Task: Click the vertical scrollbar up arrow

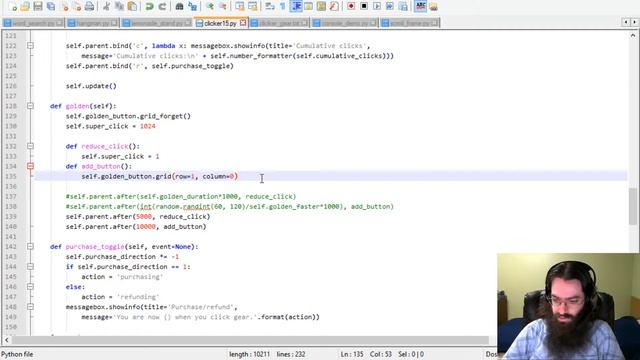Action: point(633,36)
